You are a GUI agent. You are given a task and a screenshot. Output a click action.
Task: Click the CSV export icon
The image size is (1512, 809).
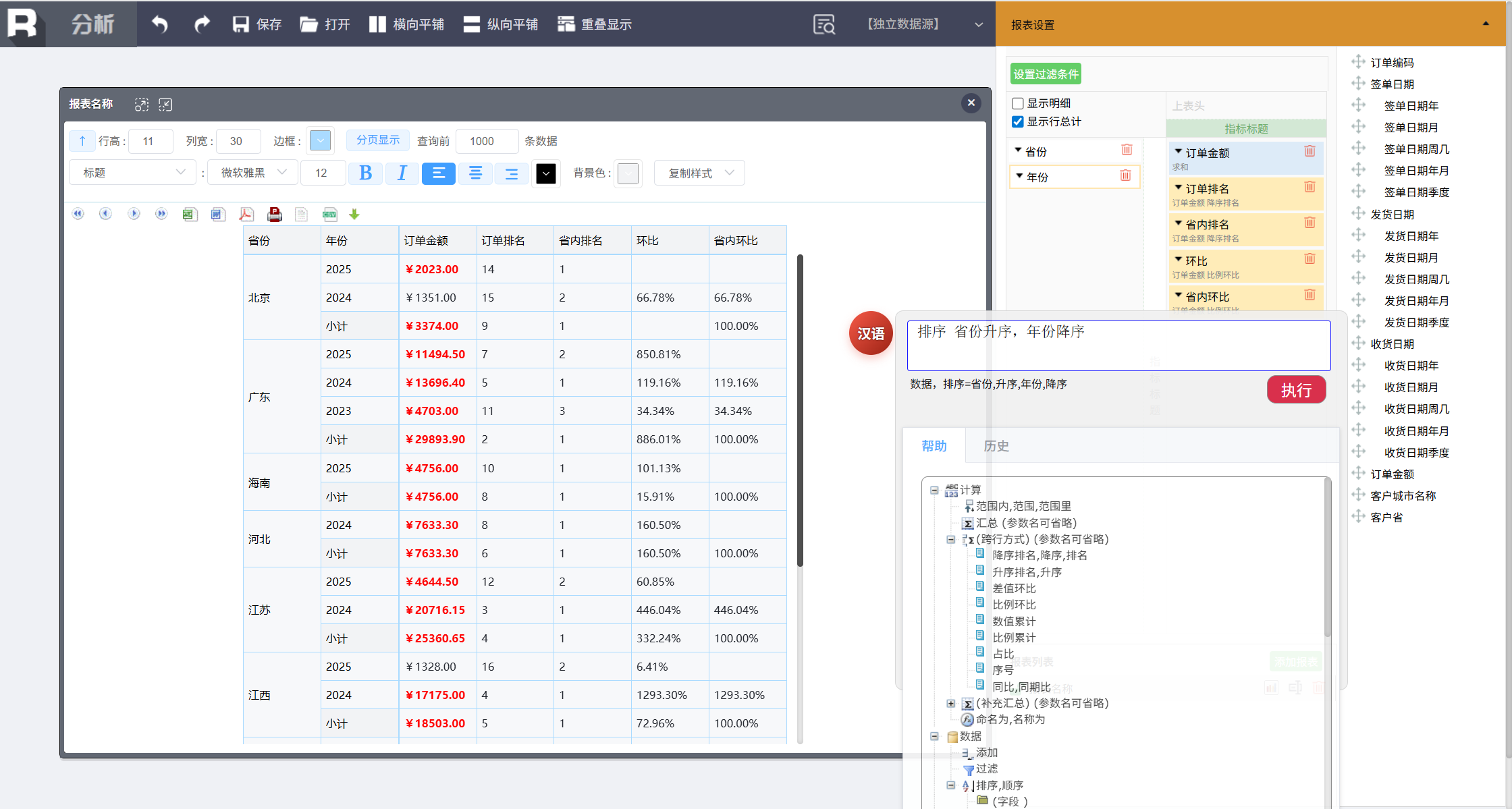[x=329, y=215]
